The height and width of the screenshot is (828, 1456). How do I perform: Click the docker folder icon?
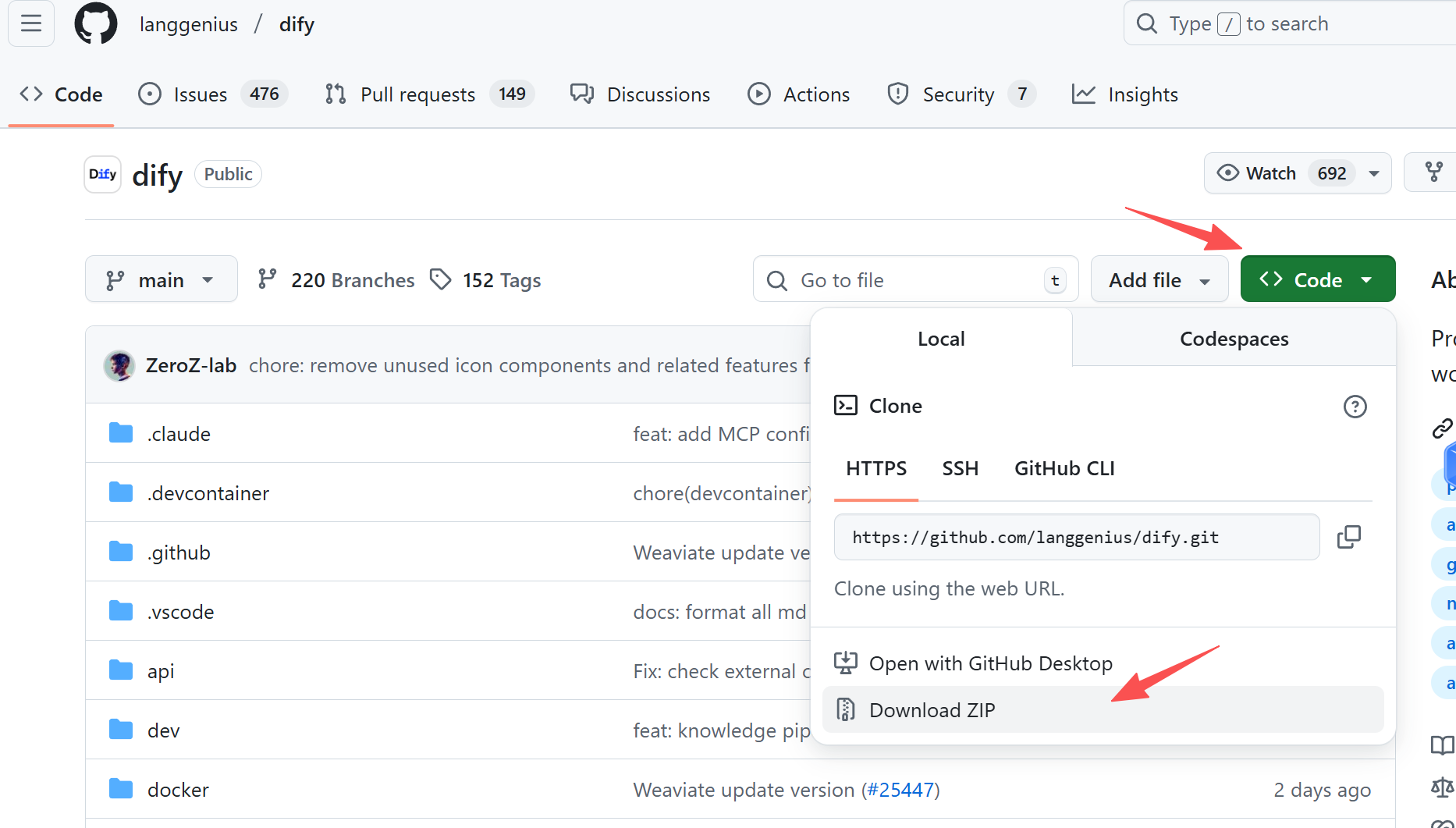point(121,789)
